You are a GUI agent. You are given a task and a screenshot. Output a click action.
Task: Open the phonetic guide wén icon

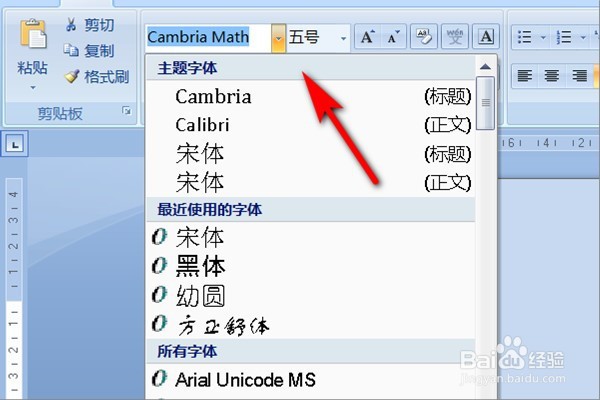[x=455, y=37]
